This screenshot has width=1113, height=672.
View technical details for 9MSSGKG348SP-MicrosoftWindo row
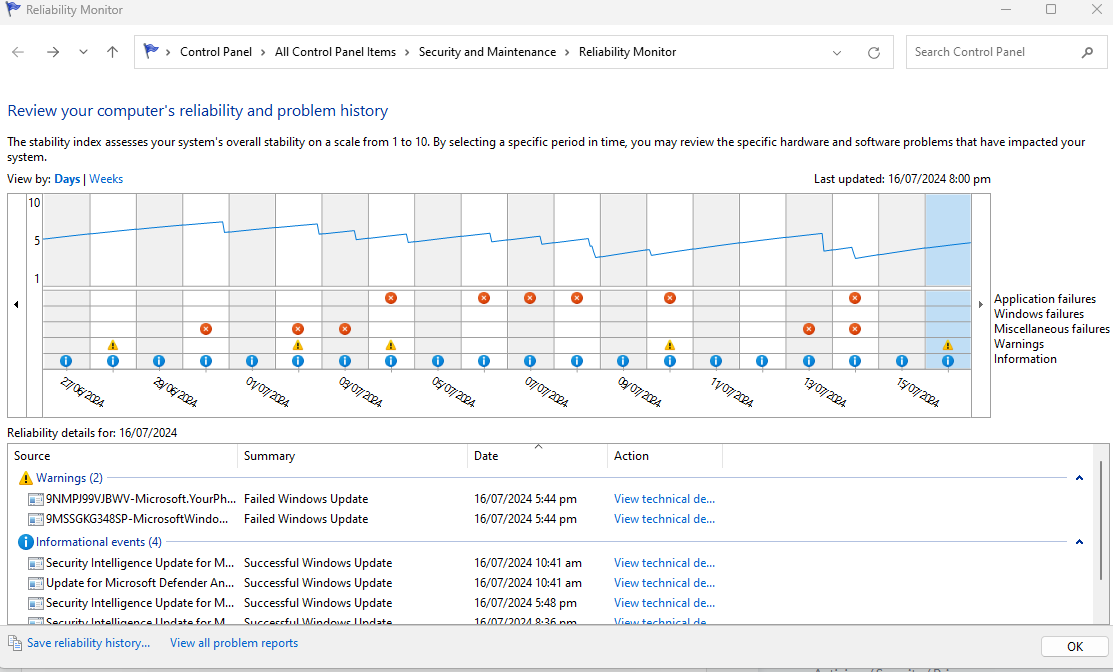point(664,519)
